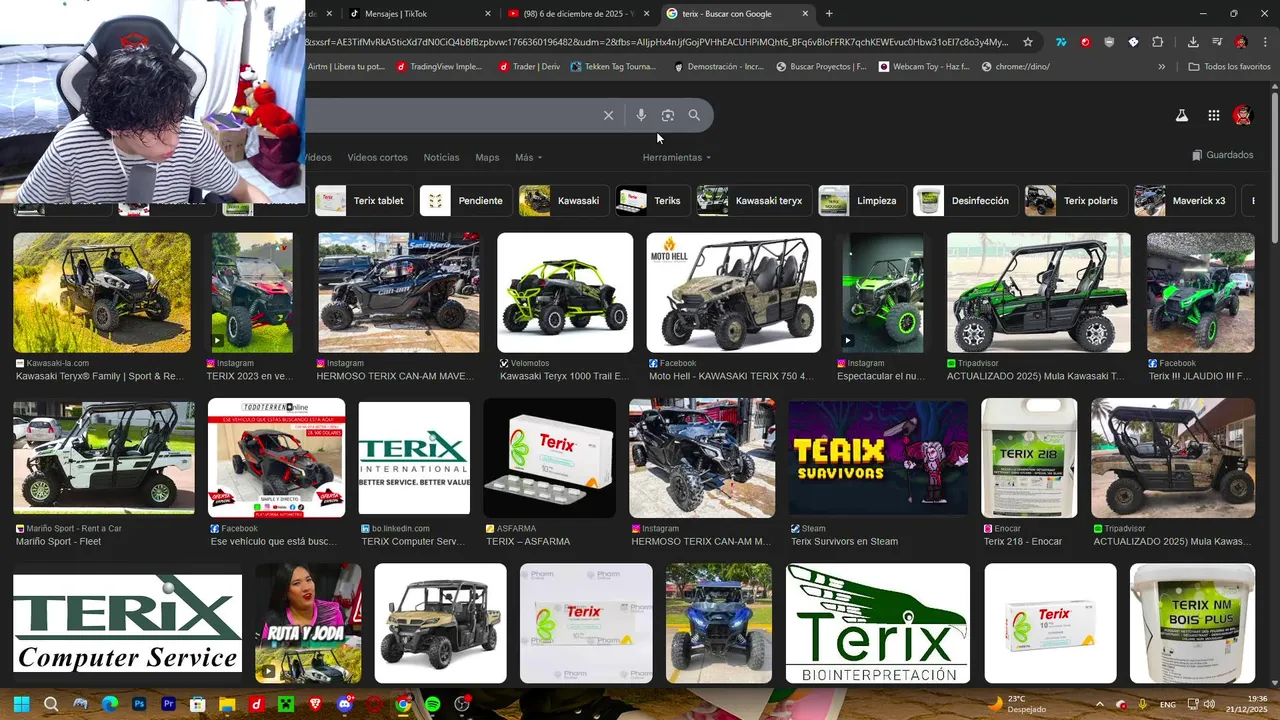This screenshot has height=720, width=1280.
Task: Select the Noticias search filter
Action: (441, 158)
